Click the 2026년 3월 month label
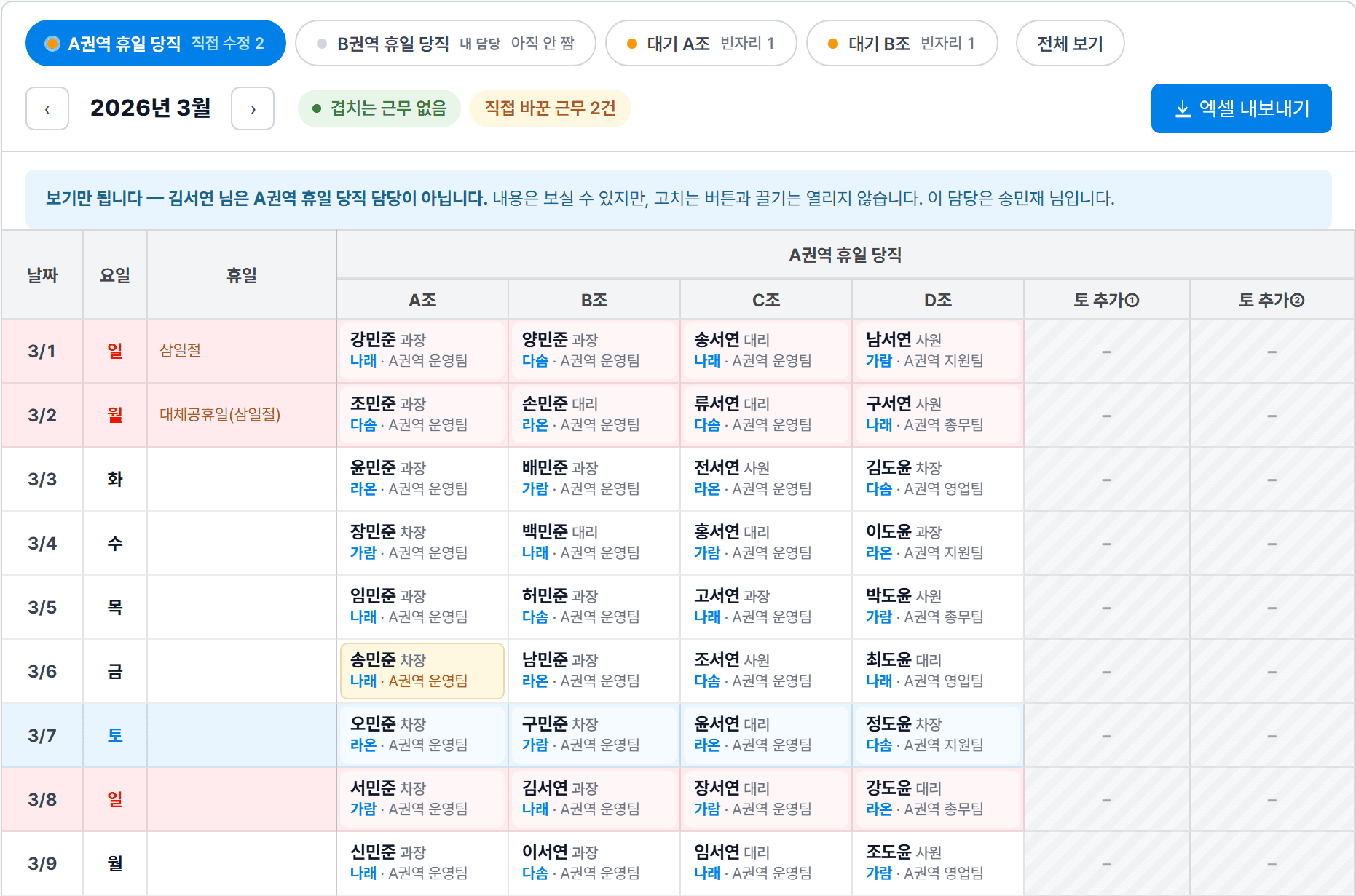Image resolution: width=1356 pixels, height=896 pixels. (150, 108)
